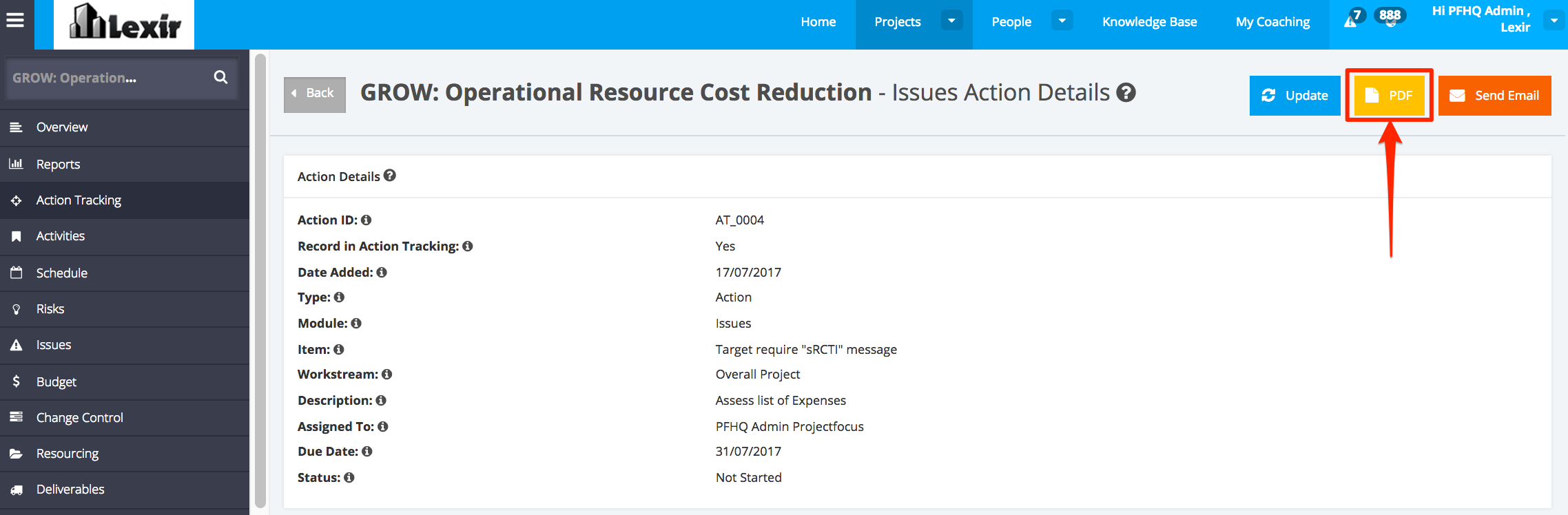Viewport: 1568px width, 515px height.
Task: Open Activities in sidebar
Action: 125,236
